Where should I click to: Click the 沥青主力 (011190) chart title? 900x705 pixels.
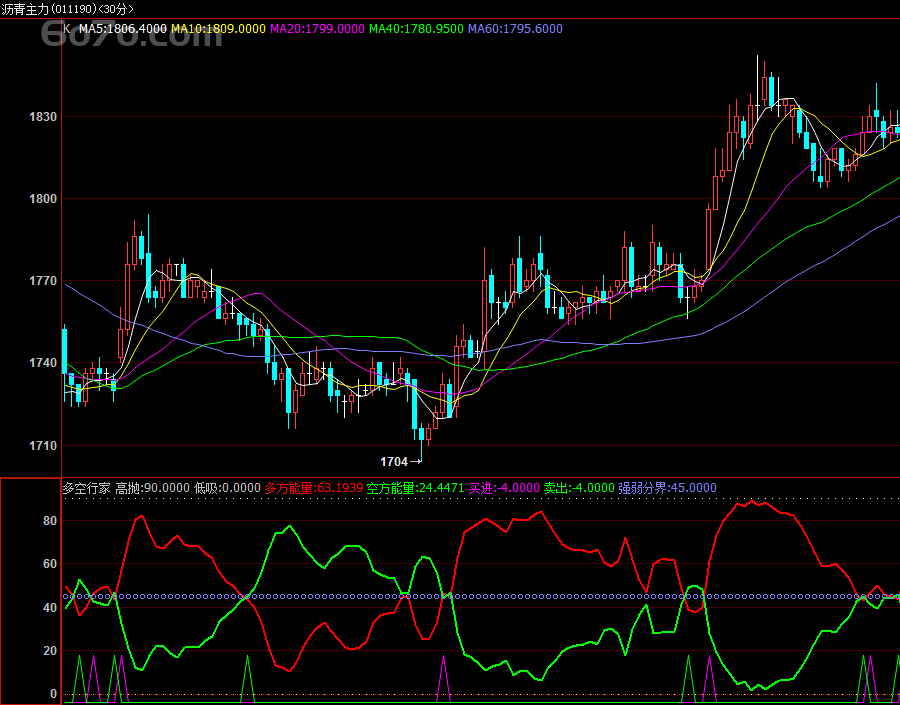pyautogui.click(x=67, y=8)
